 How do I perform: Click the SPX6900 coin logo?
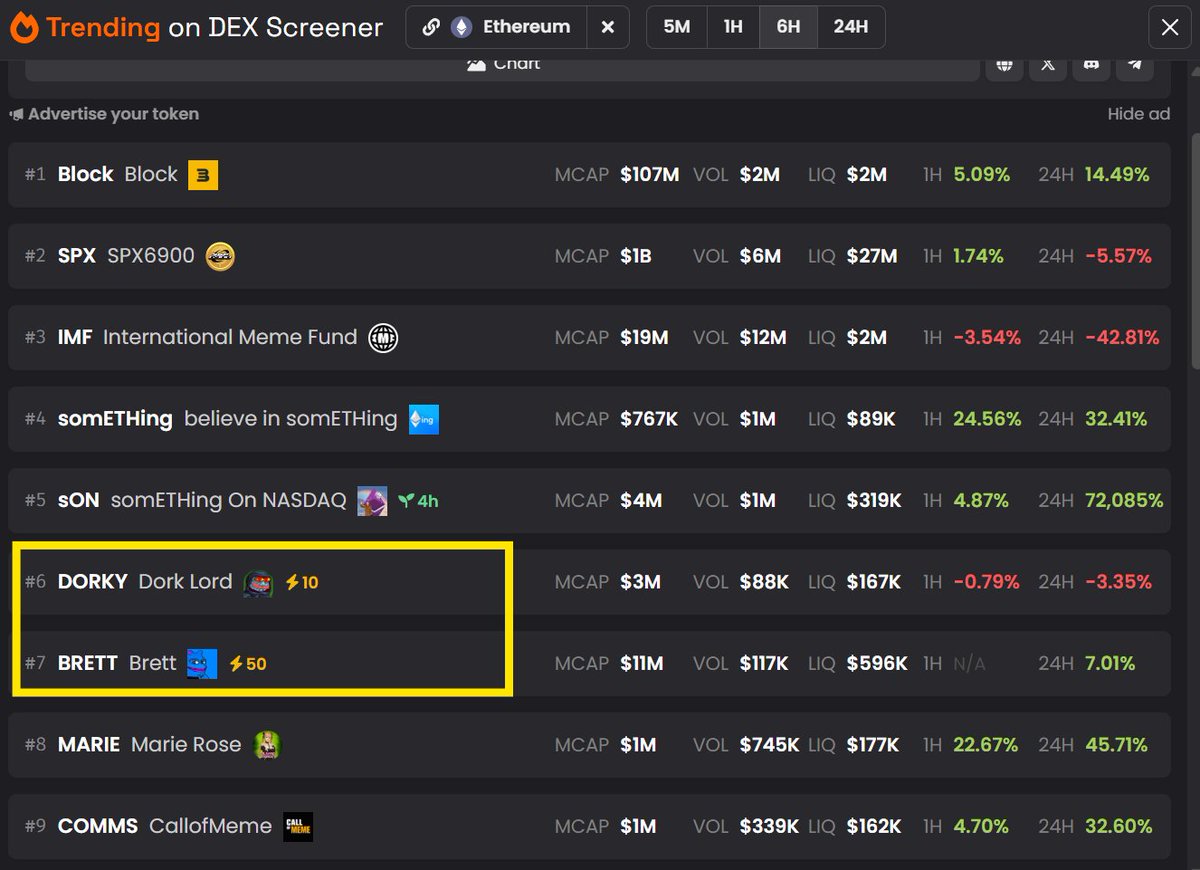pos(220,256)
